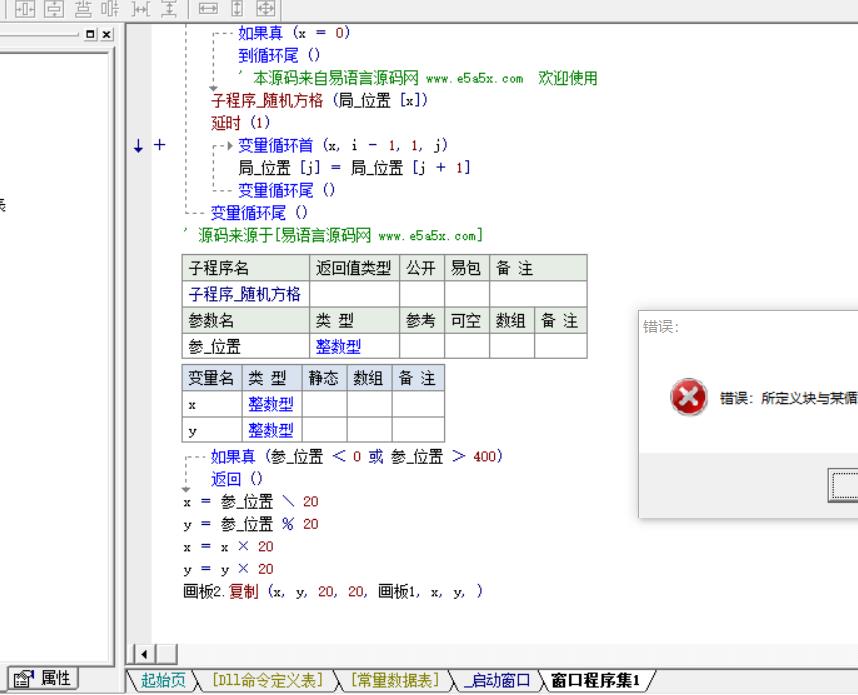Switch to the [Dll命令定义表] tab
The image size is (858, 695).
267,680
